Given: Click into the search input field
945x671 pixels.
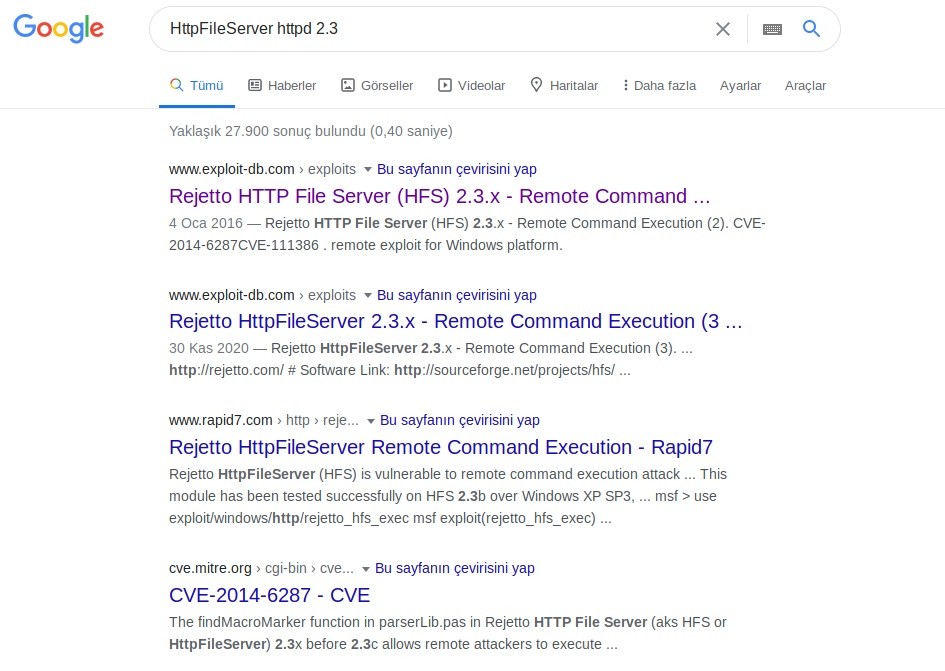Looking at the screenshot, I should [x=430, y=29].
